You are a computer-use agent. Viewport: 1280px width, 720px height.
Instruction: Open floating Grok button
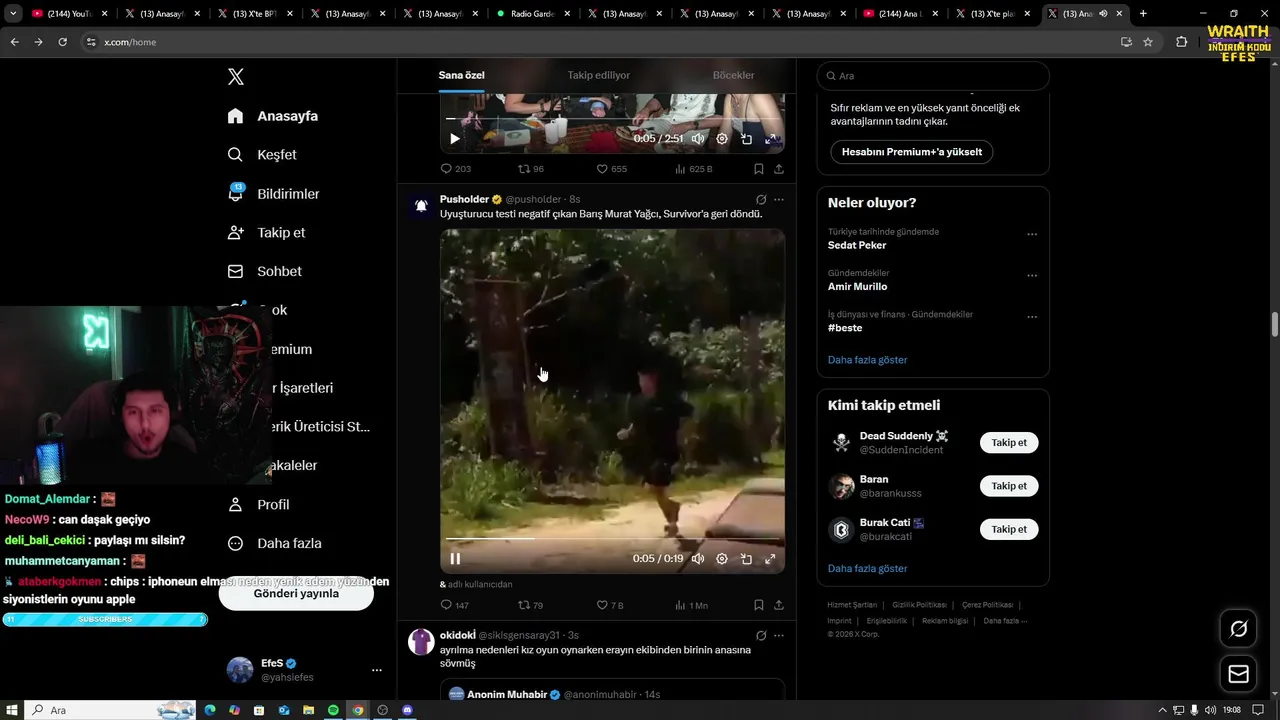[1238, 629]
